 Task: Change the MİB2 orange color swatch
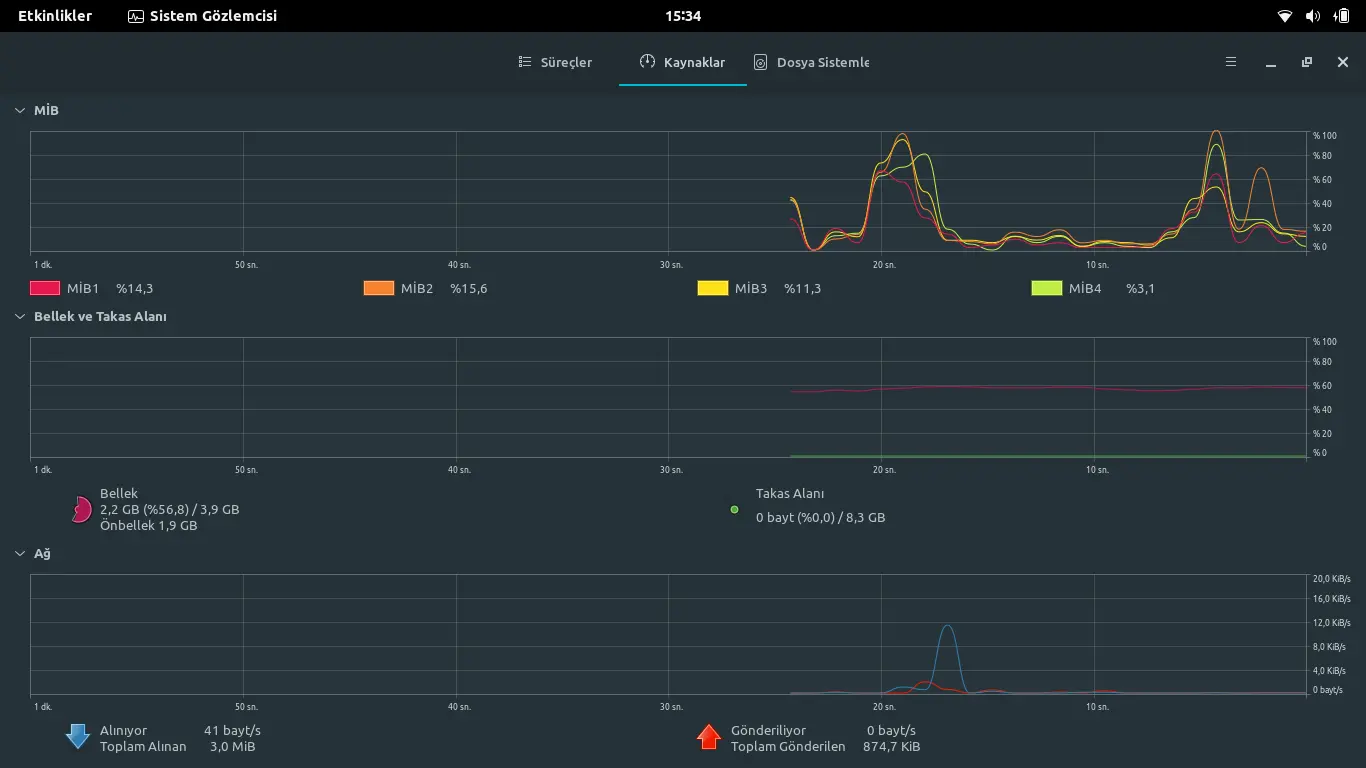pyautogui.click(x=379, y=288)
